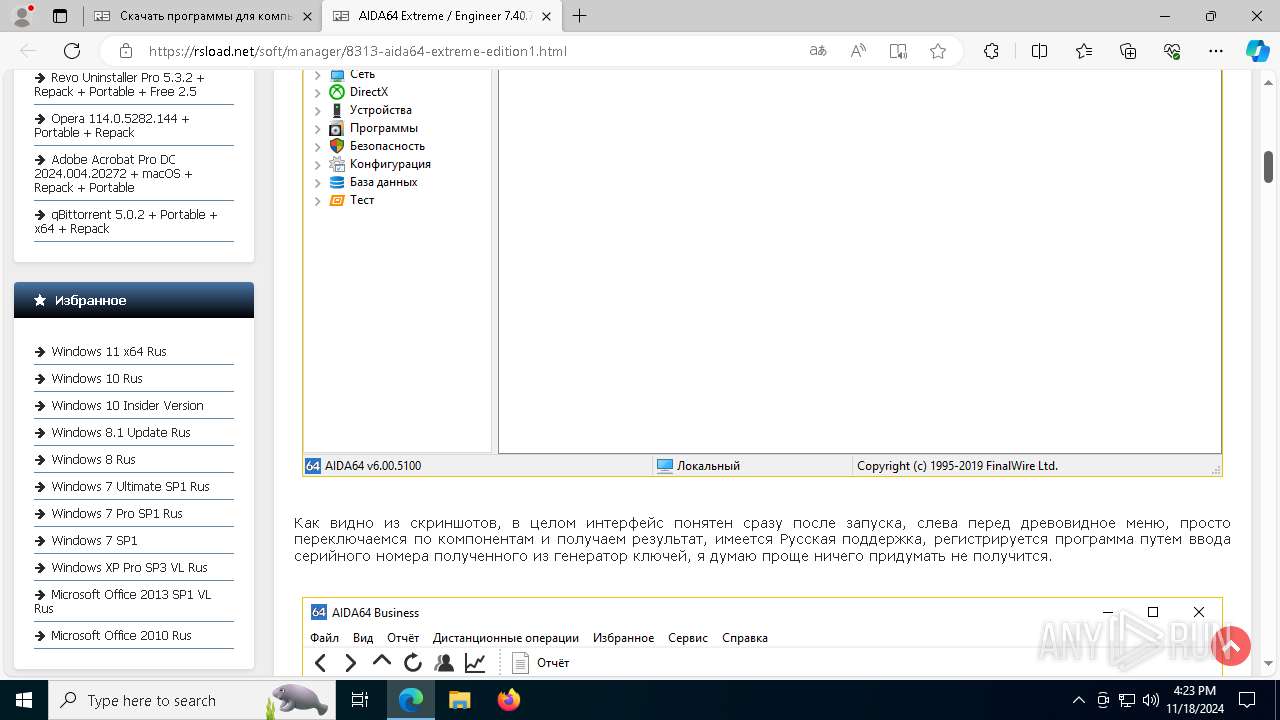This screenshot has height=720, width=1280.
Task: Open the Edge profile icon
Action: pyautogui.click(x=23, y=16)
